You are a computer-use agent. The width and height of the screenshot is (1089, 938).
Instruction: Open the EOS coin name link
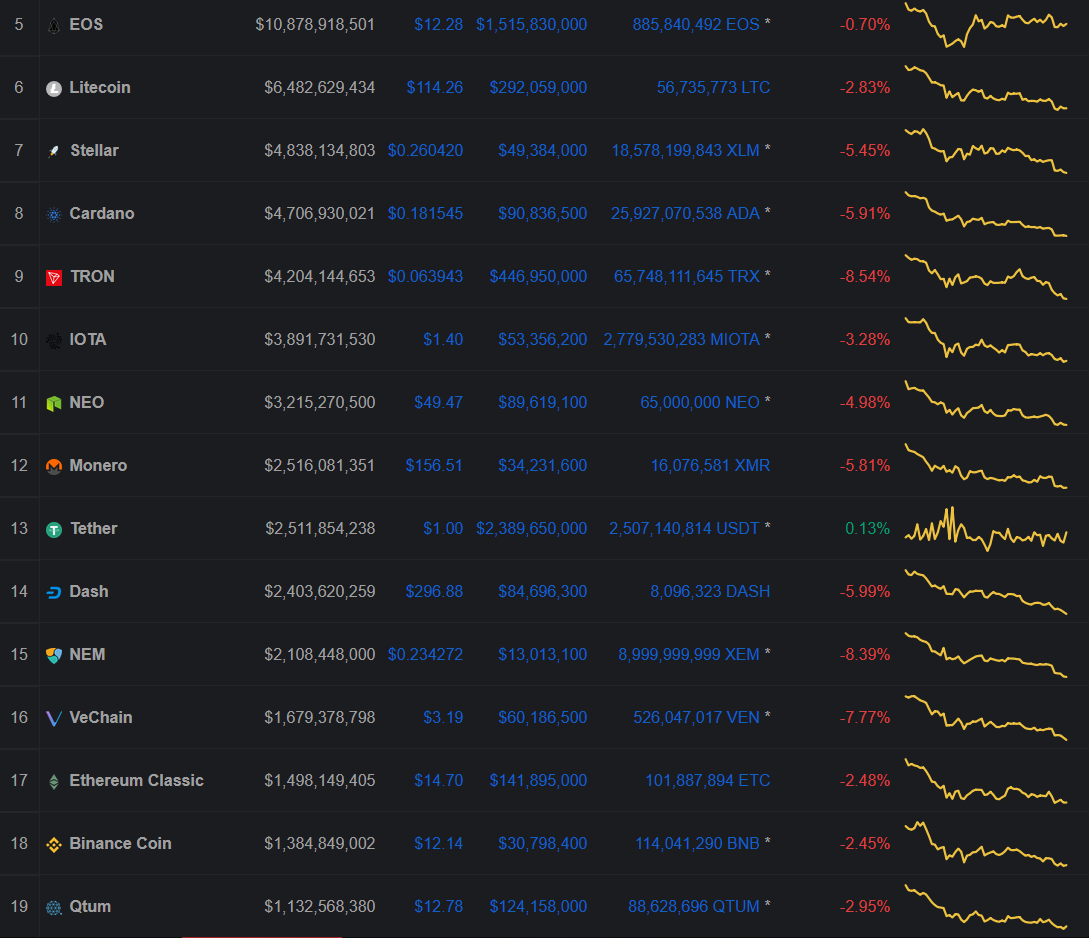(x=86, y=24)
